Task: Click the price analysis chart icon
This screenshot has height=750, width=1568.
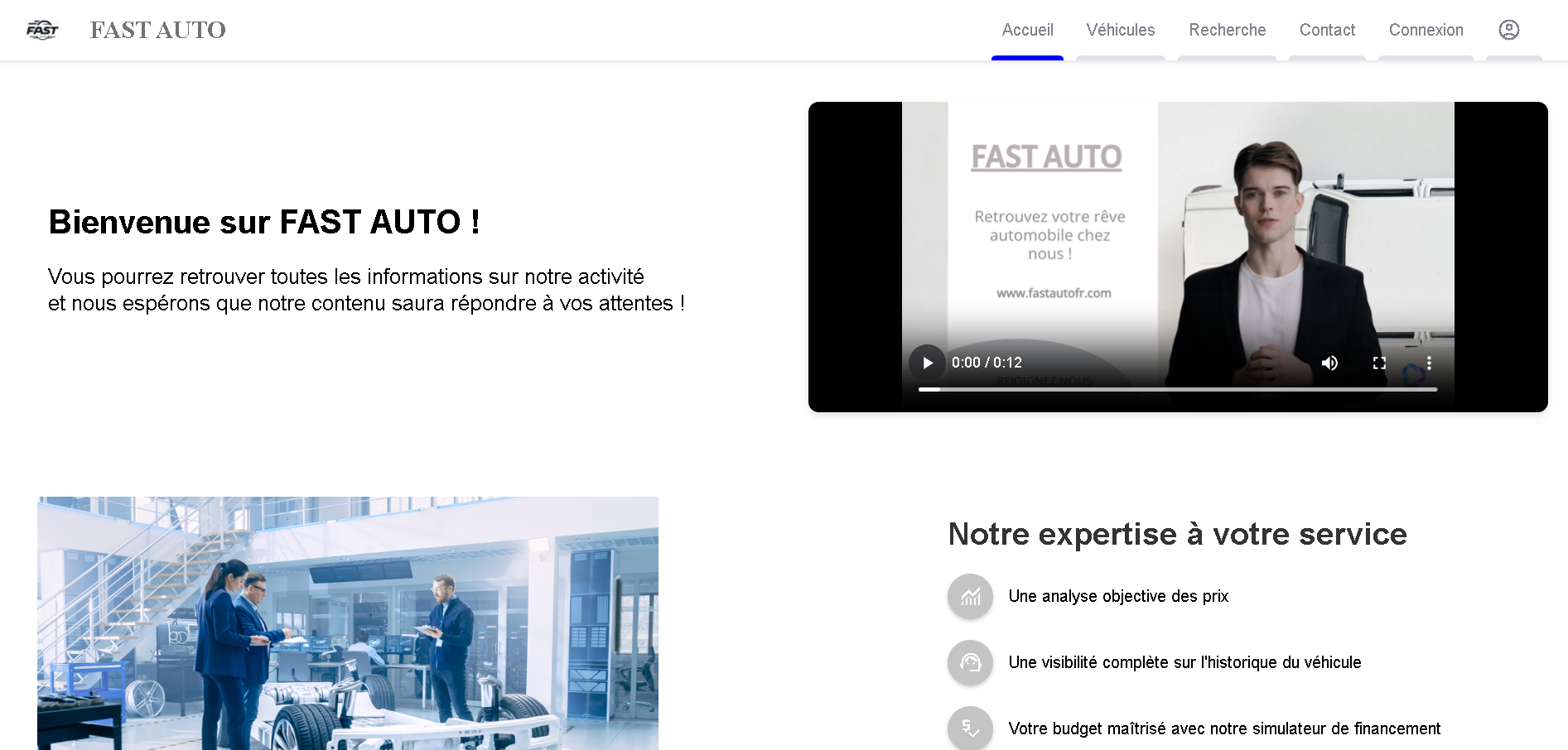Action: point(970,596)
